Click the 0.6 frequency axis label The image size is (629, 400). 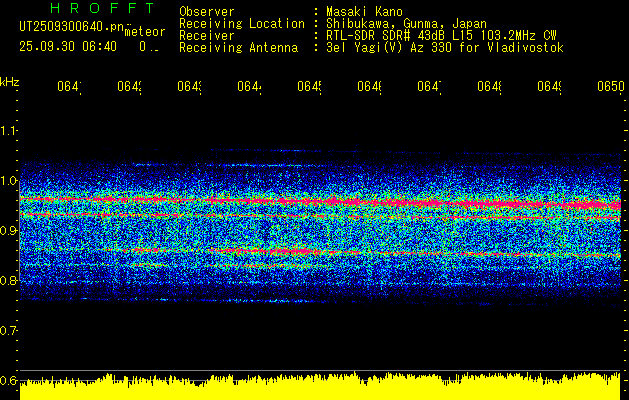pyautogui.click(x=8, y=380)
